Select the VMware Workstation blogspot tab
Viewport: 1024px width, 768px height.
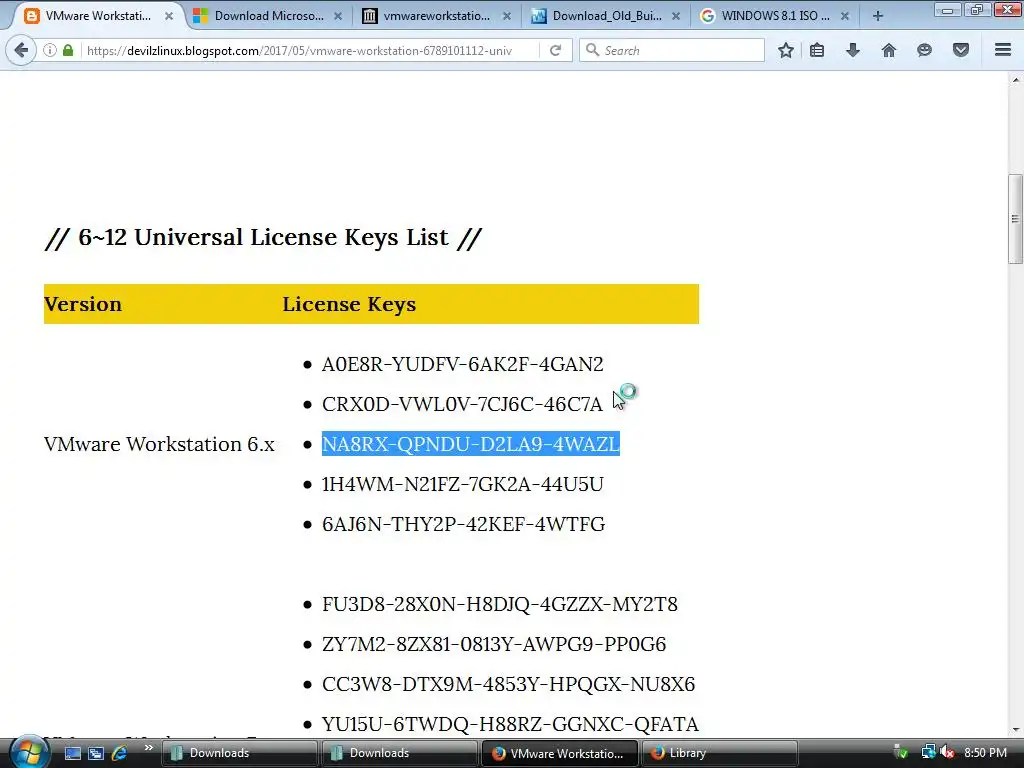98,16
